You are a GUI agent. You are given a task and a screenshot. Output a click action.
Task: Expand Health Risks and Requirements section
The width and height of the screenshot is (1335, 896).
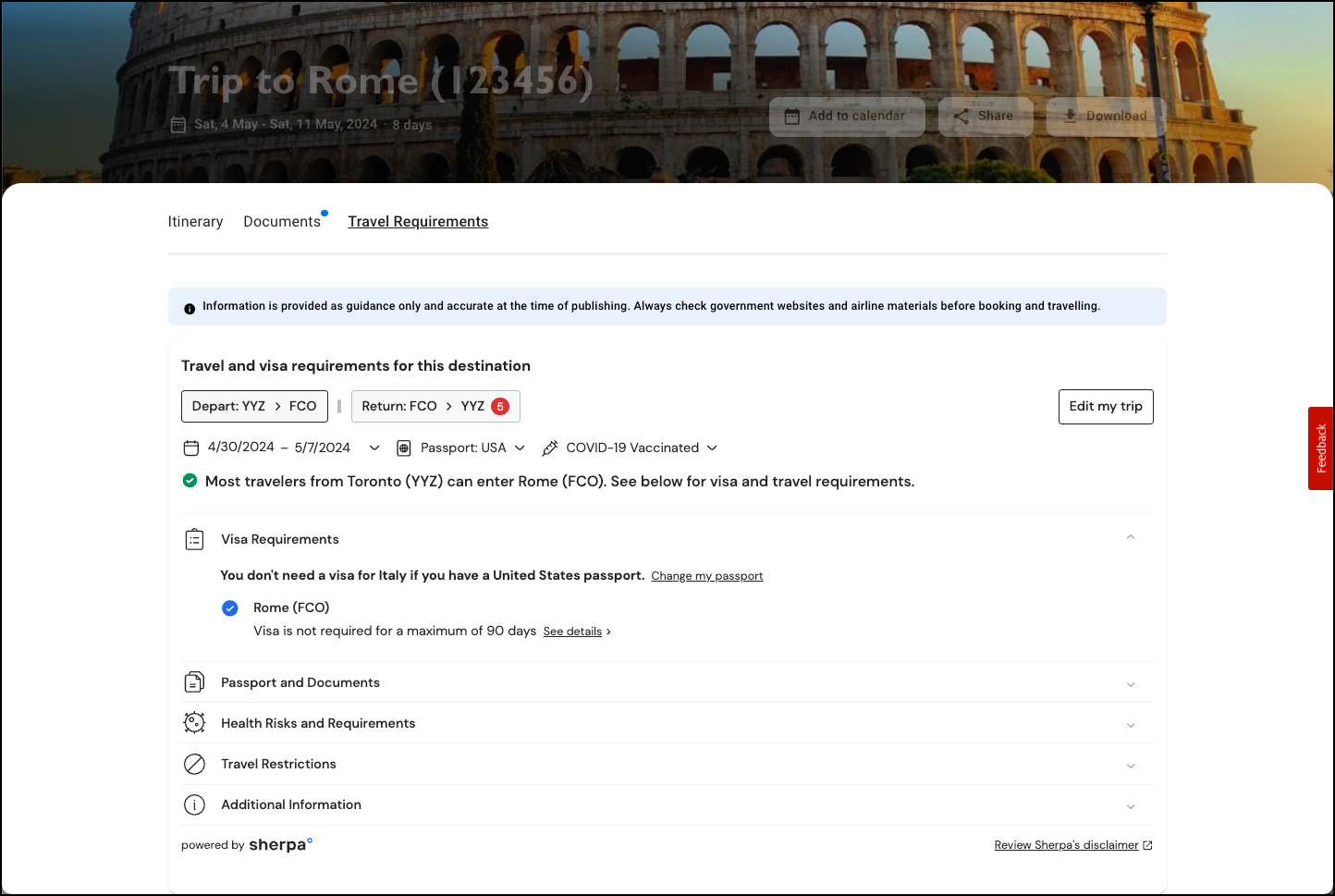point(667,723)
